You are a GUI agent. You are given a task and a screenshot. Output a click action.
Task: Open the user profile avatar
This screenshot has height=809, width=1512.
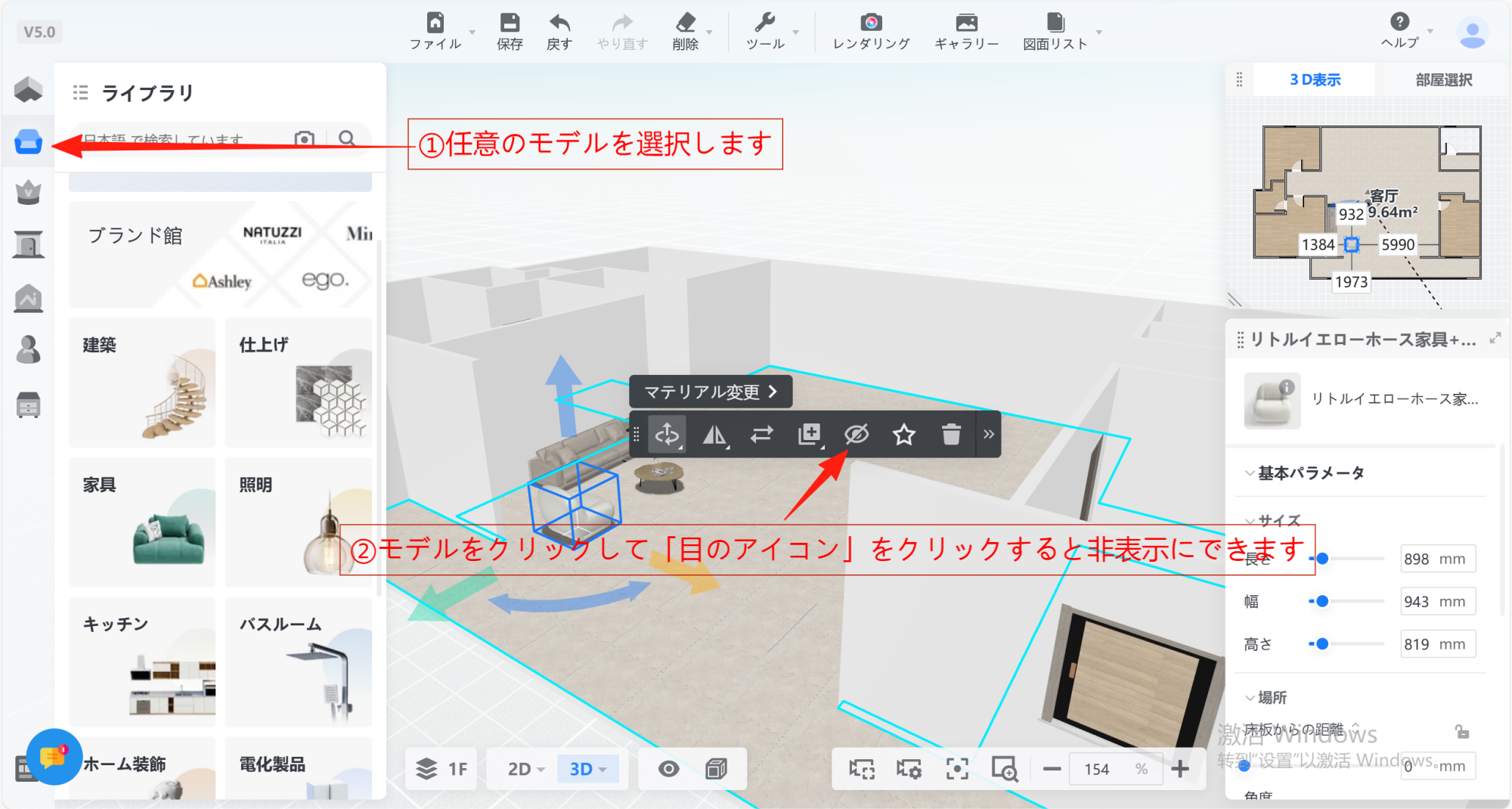tap(1472, 33)
